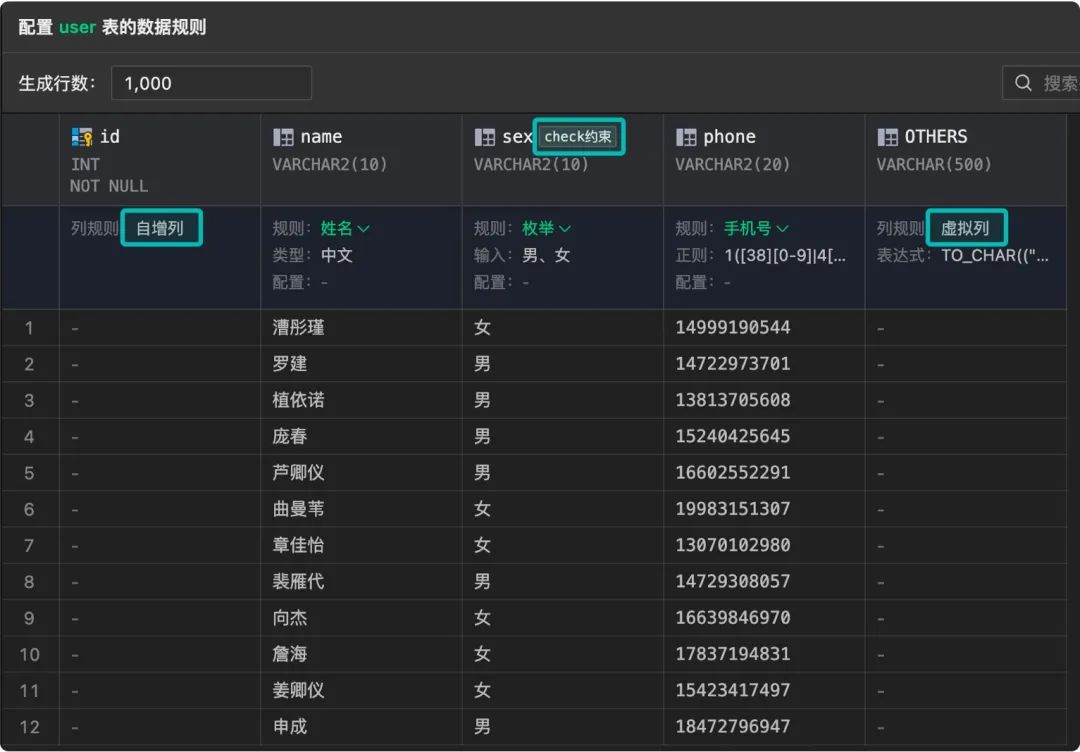
Task: Click the check约束 tag on sex
Action: point(578,136)
